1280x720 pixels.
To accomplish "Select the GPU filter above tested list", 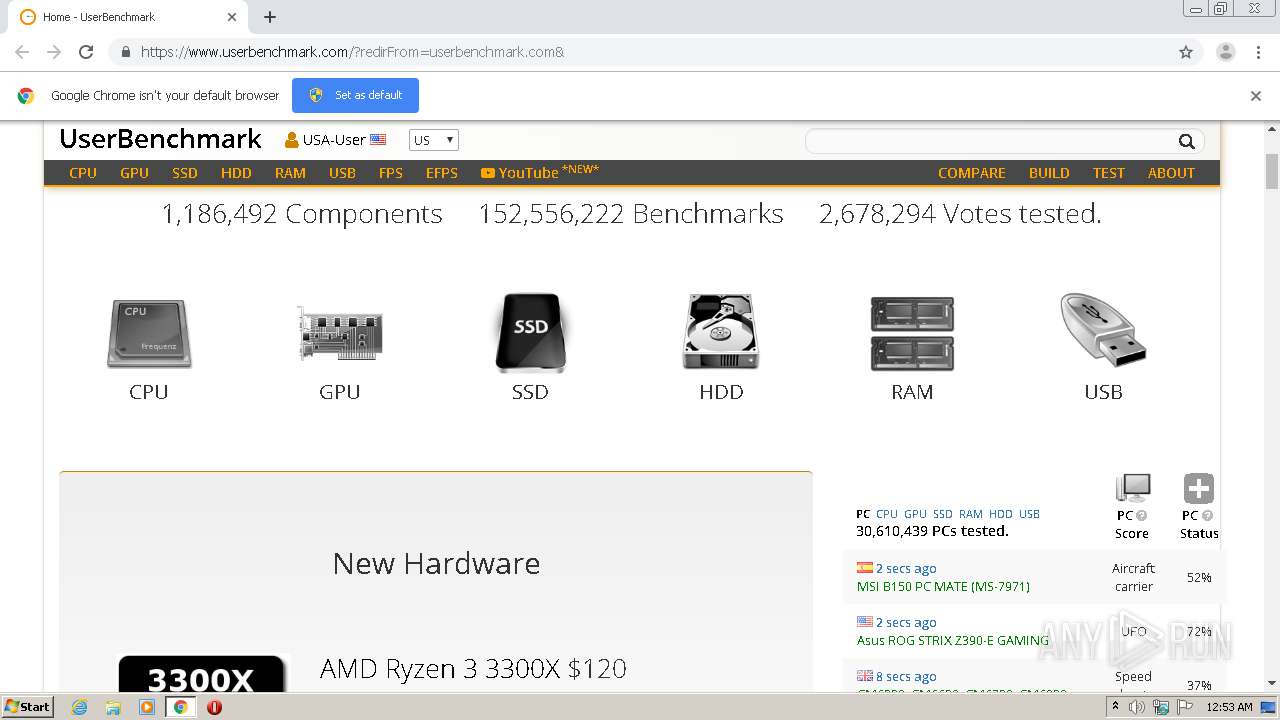I will [915, 514].
